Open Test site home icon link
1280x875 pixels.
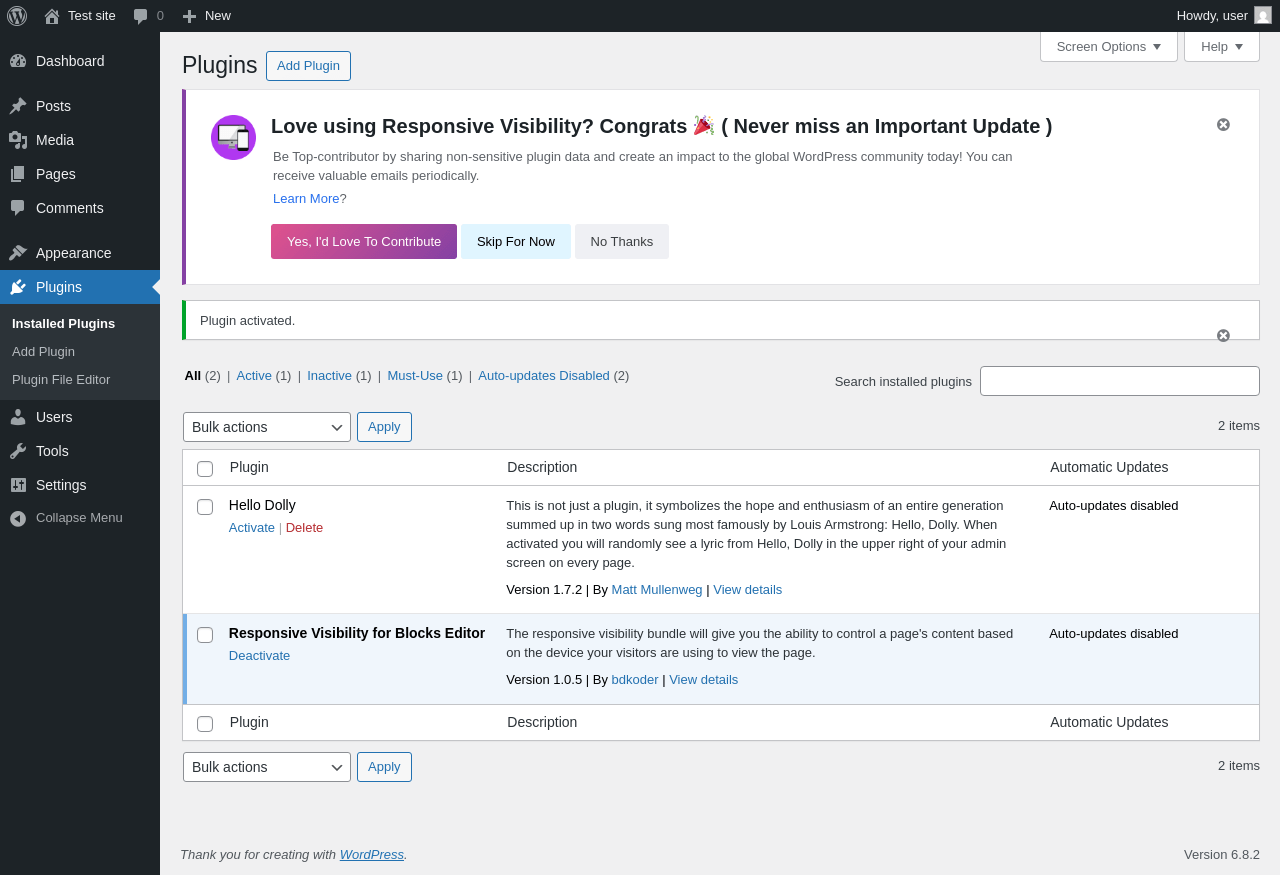coord(52,16)
